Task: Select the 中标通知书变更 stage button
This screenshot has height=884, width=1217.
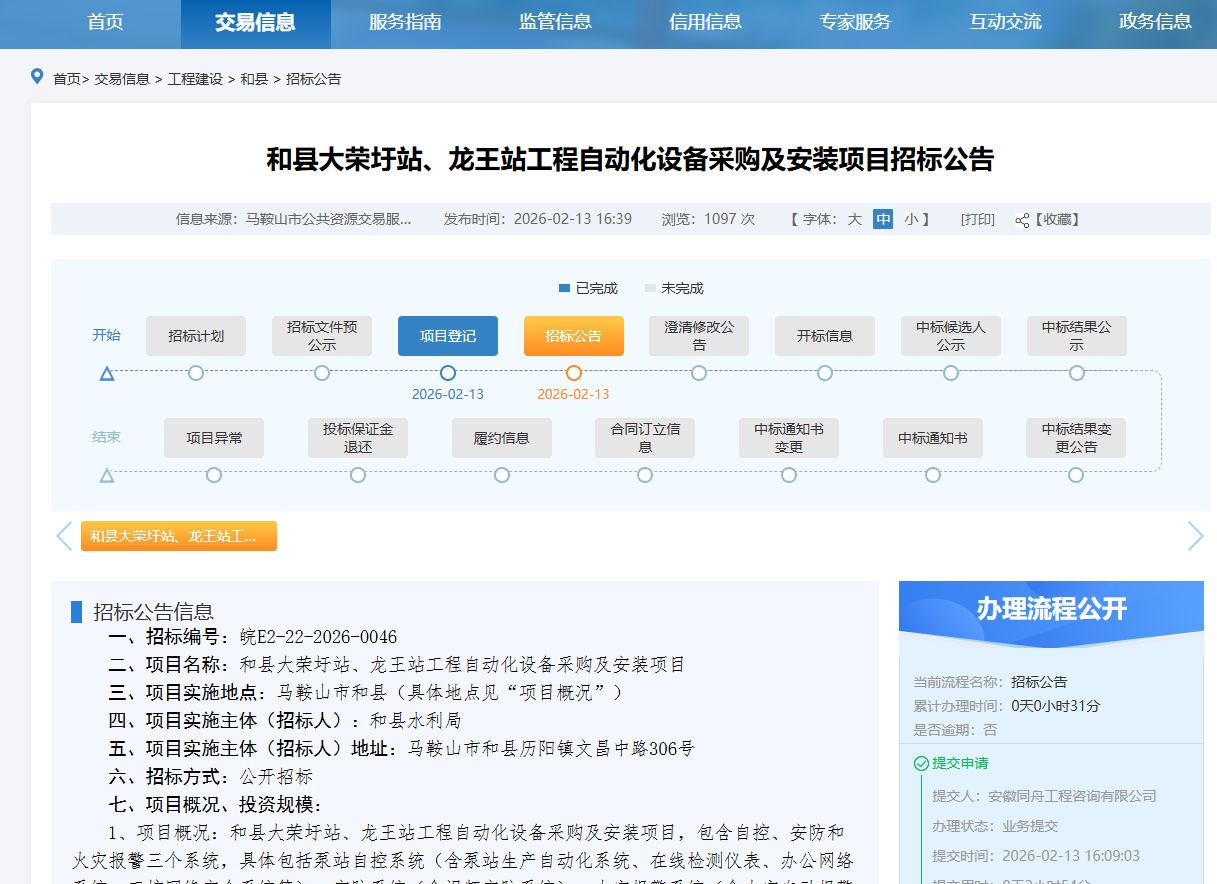Action: (x=789, y=438)
